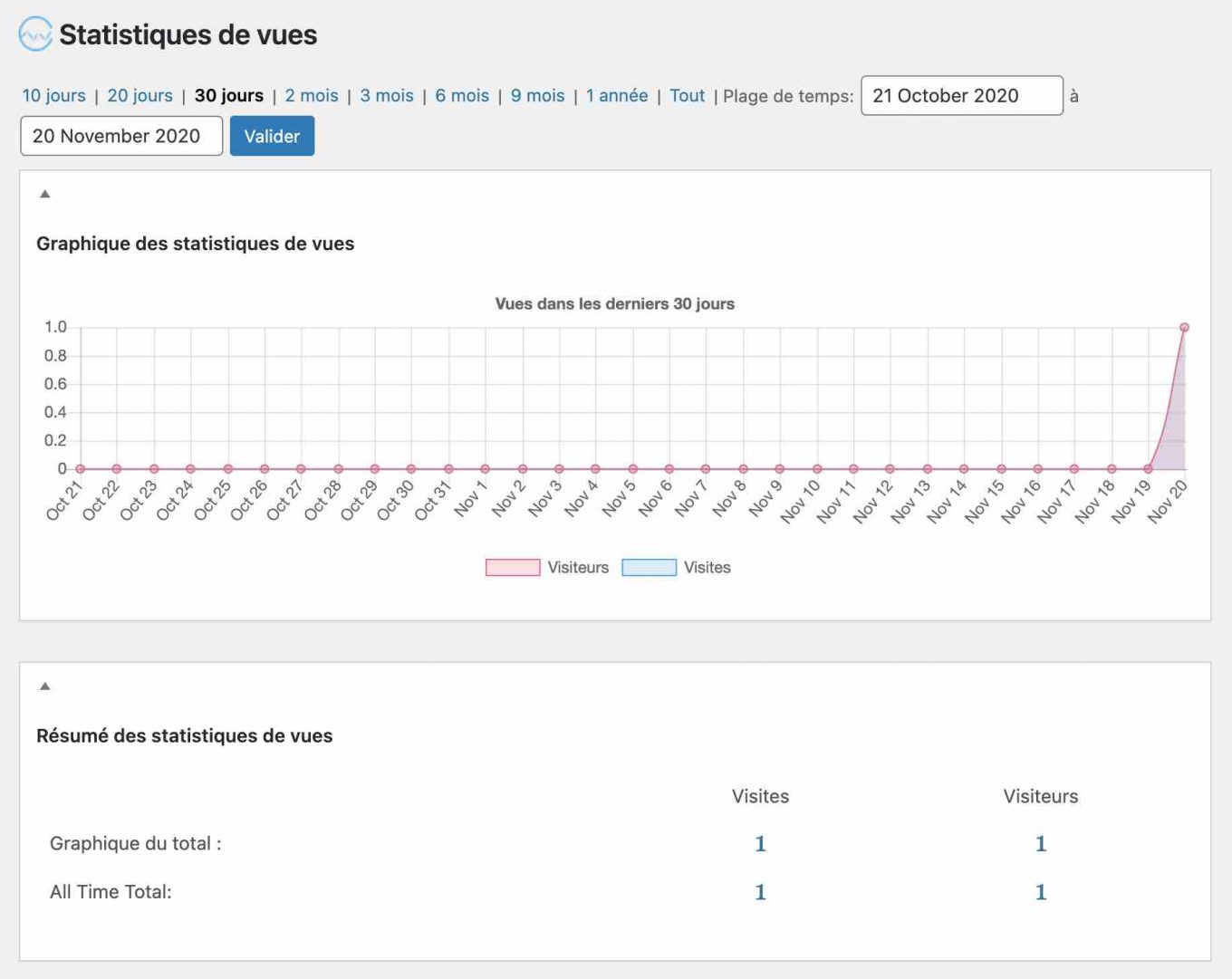The image size is (1232, 979).
Task: Collapse the Graphique des statistiques panel
Action: coord(44,194)
